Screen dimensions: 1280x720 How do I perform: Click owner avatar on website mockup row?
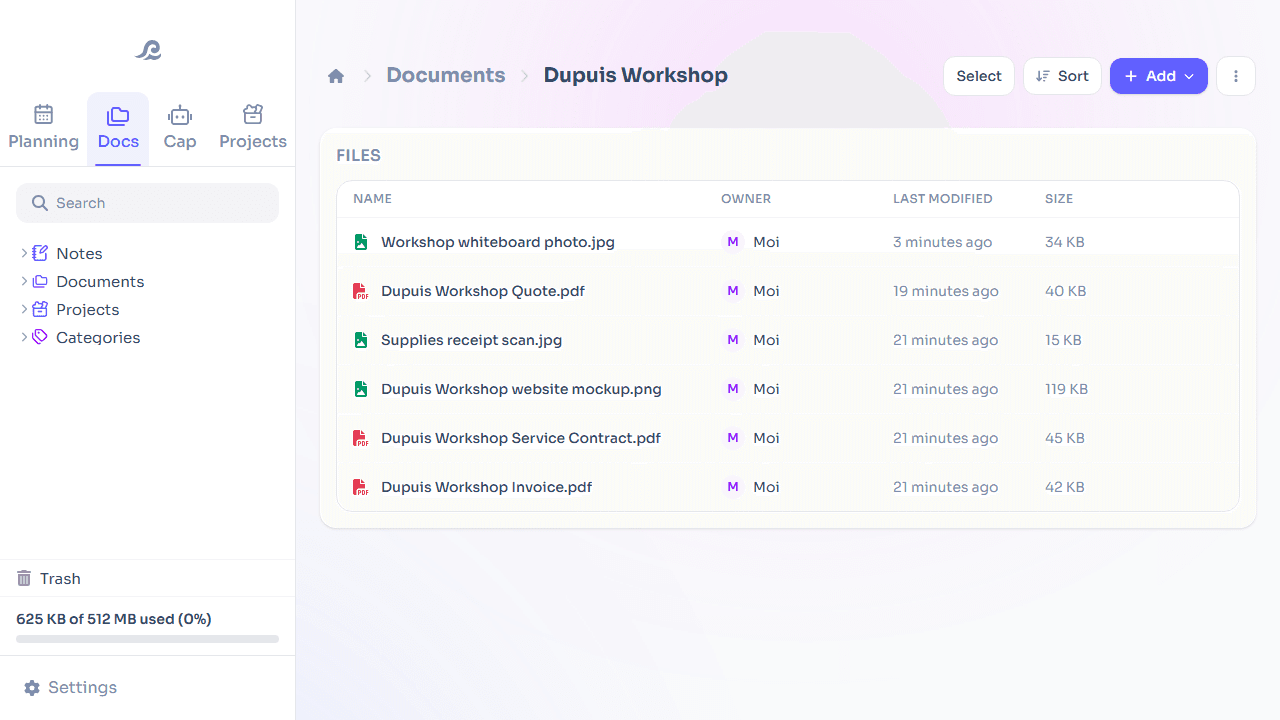pyautogui.click(x=733, y=389)
